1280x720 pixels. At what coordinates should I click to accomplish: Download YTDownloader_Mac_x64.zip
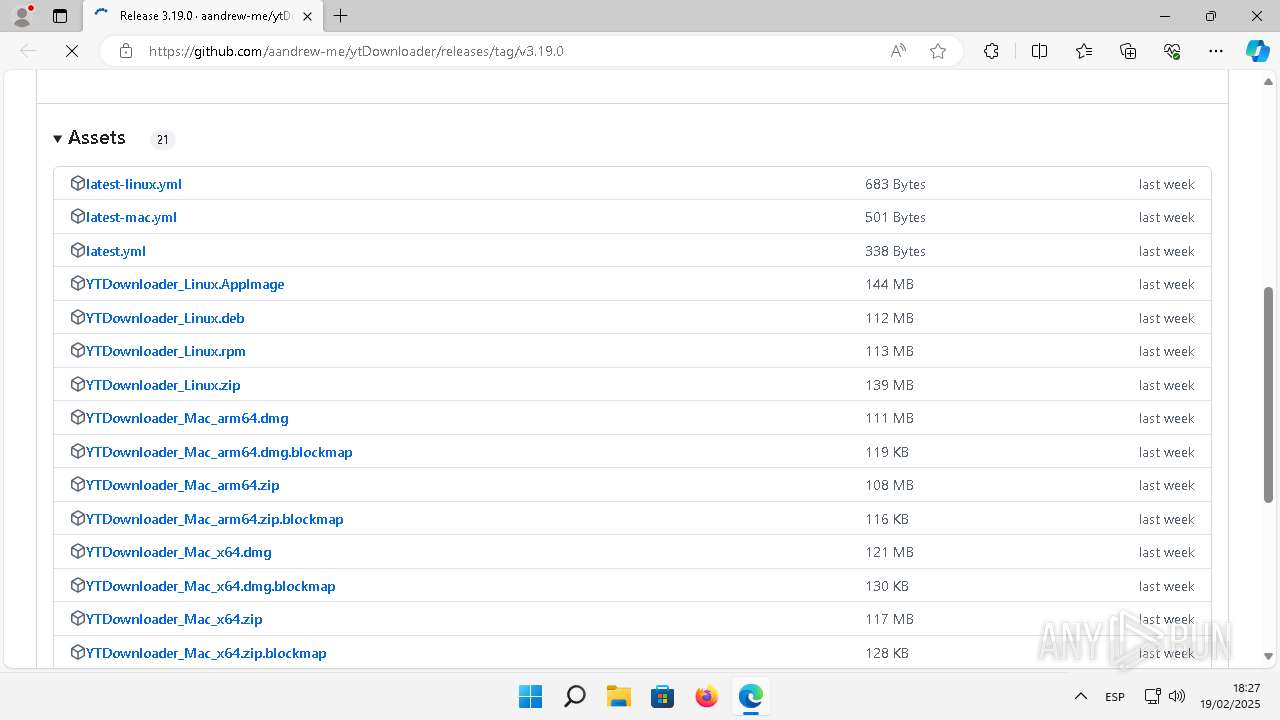pyautogui.click(x=174, y=619)
